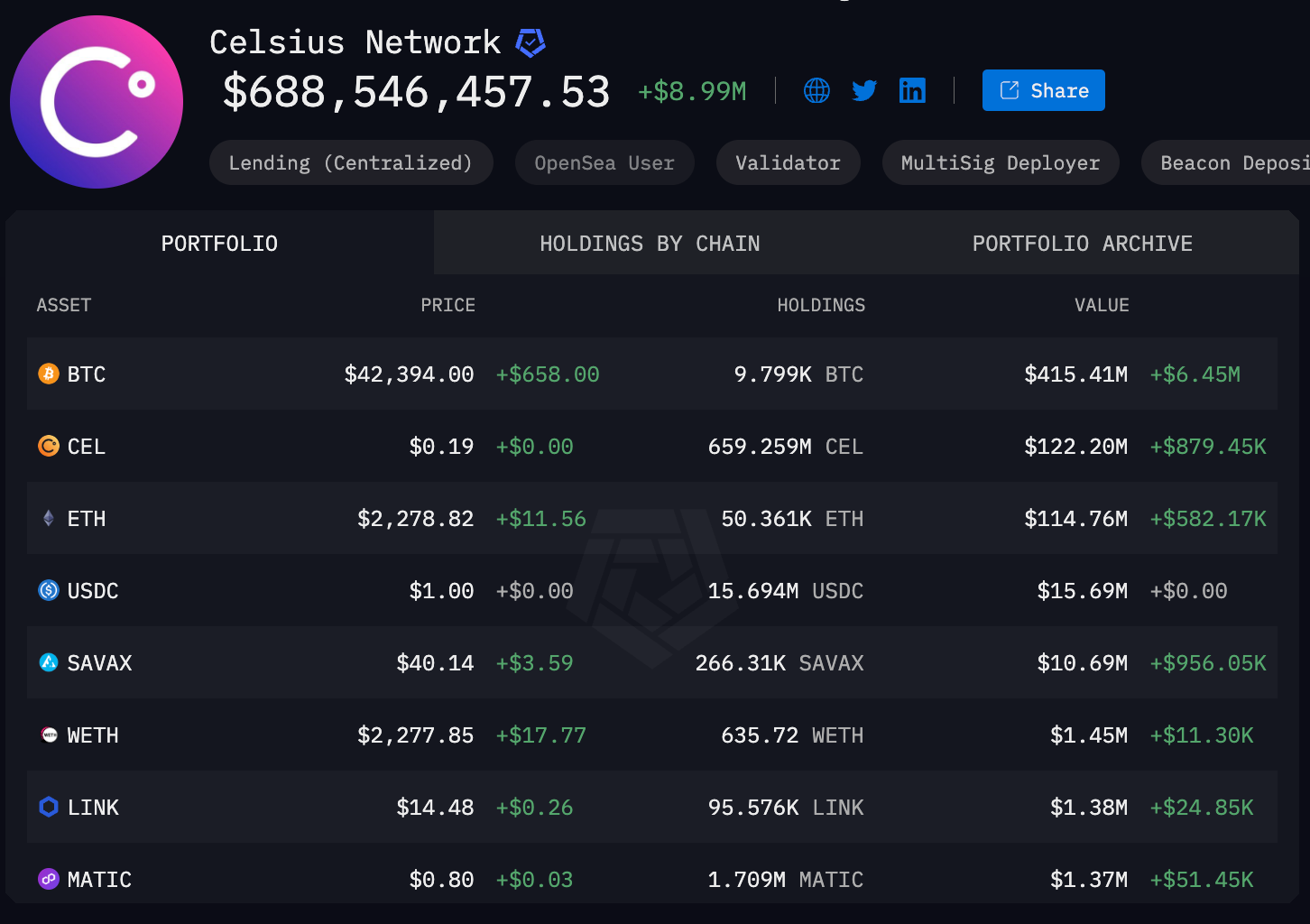Screen dimensions: 1310x924
Task: Click USDC value $15.69M
Action: click(1082, 590)
